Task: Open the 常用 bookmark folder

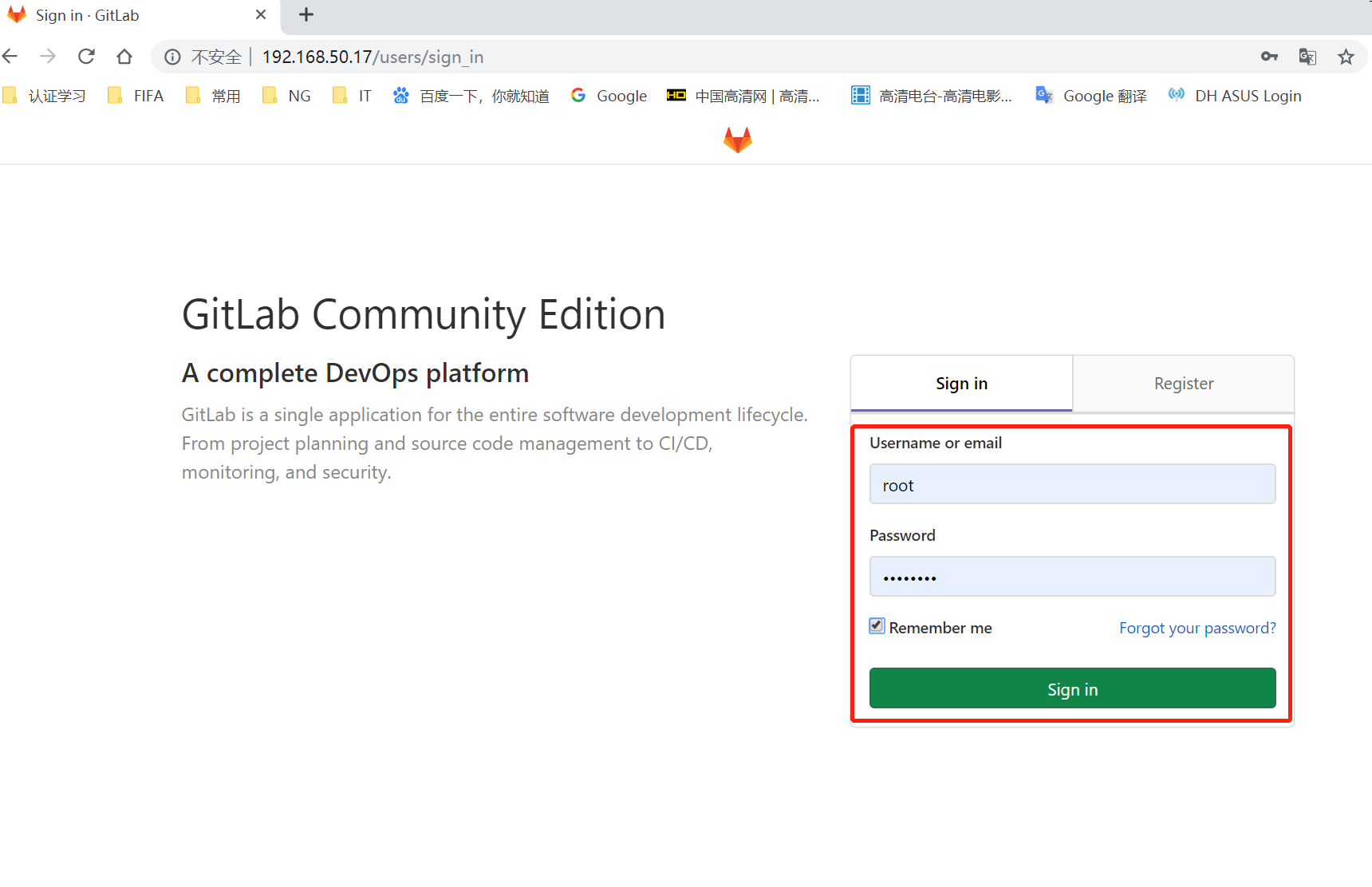Action: (x=213, y=96)
